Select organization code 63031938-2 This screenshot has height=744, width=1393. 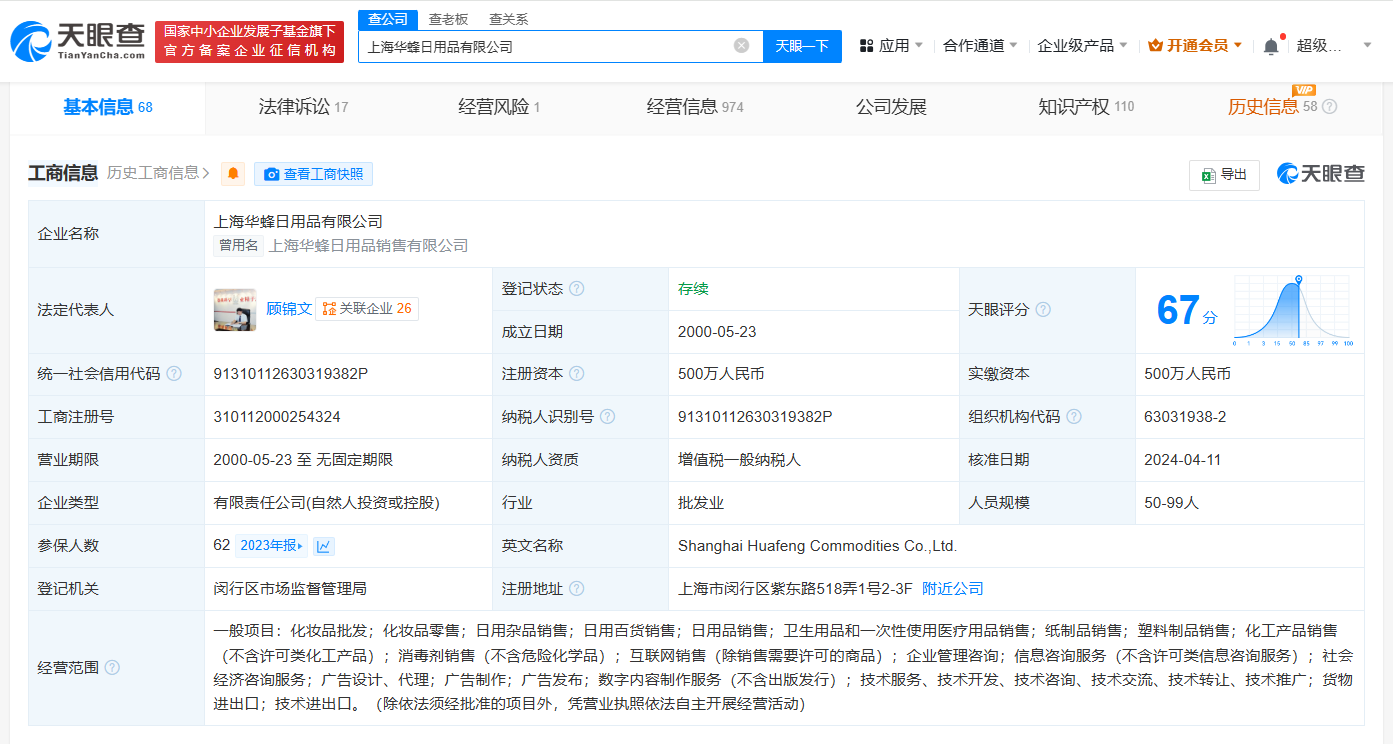[x=1185, y=417]
